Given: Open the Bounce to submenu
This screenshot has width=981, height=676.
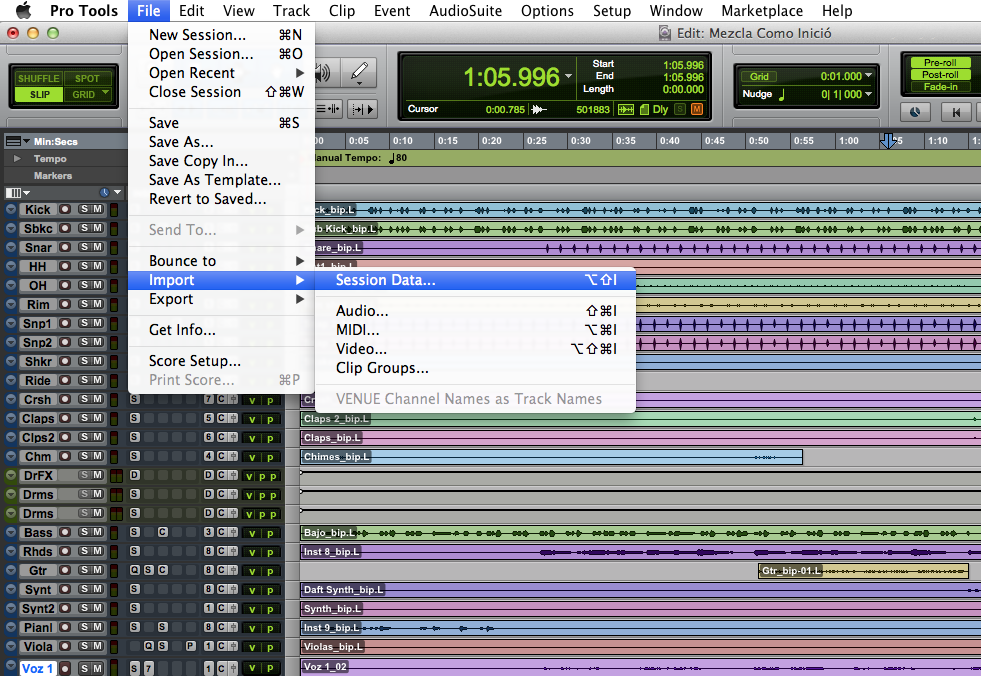Looking at the screenshot, I should point(221,260).
